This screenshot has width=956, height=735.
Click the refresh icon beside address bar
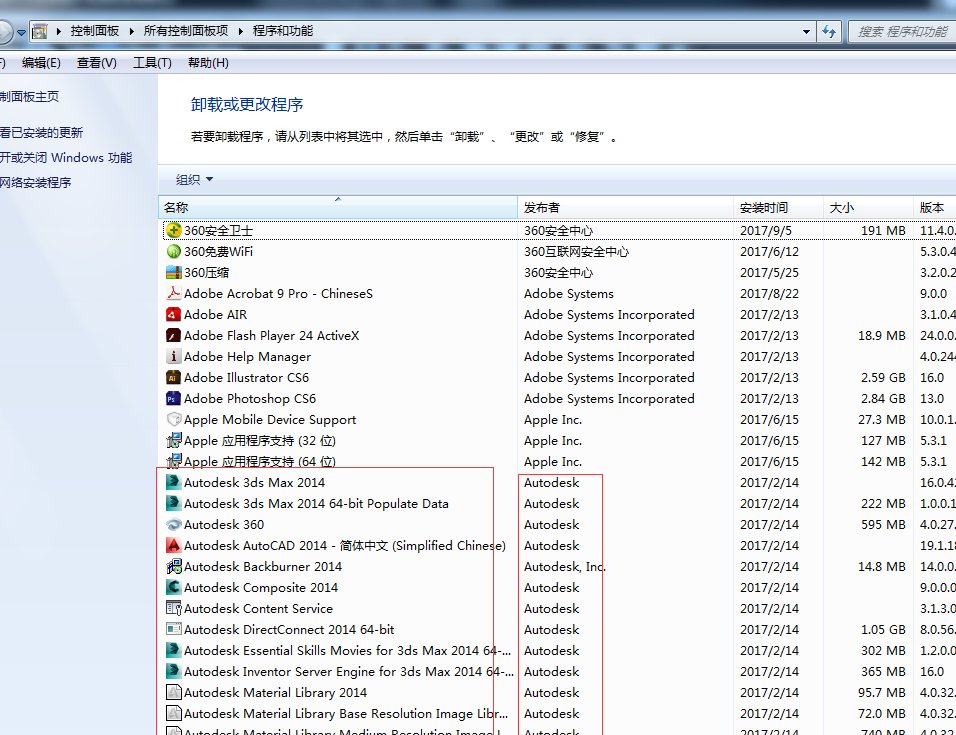click(x=830, y=31)
